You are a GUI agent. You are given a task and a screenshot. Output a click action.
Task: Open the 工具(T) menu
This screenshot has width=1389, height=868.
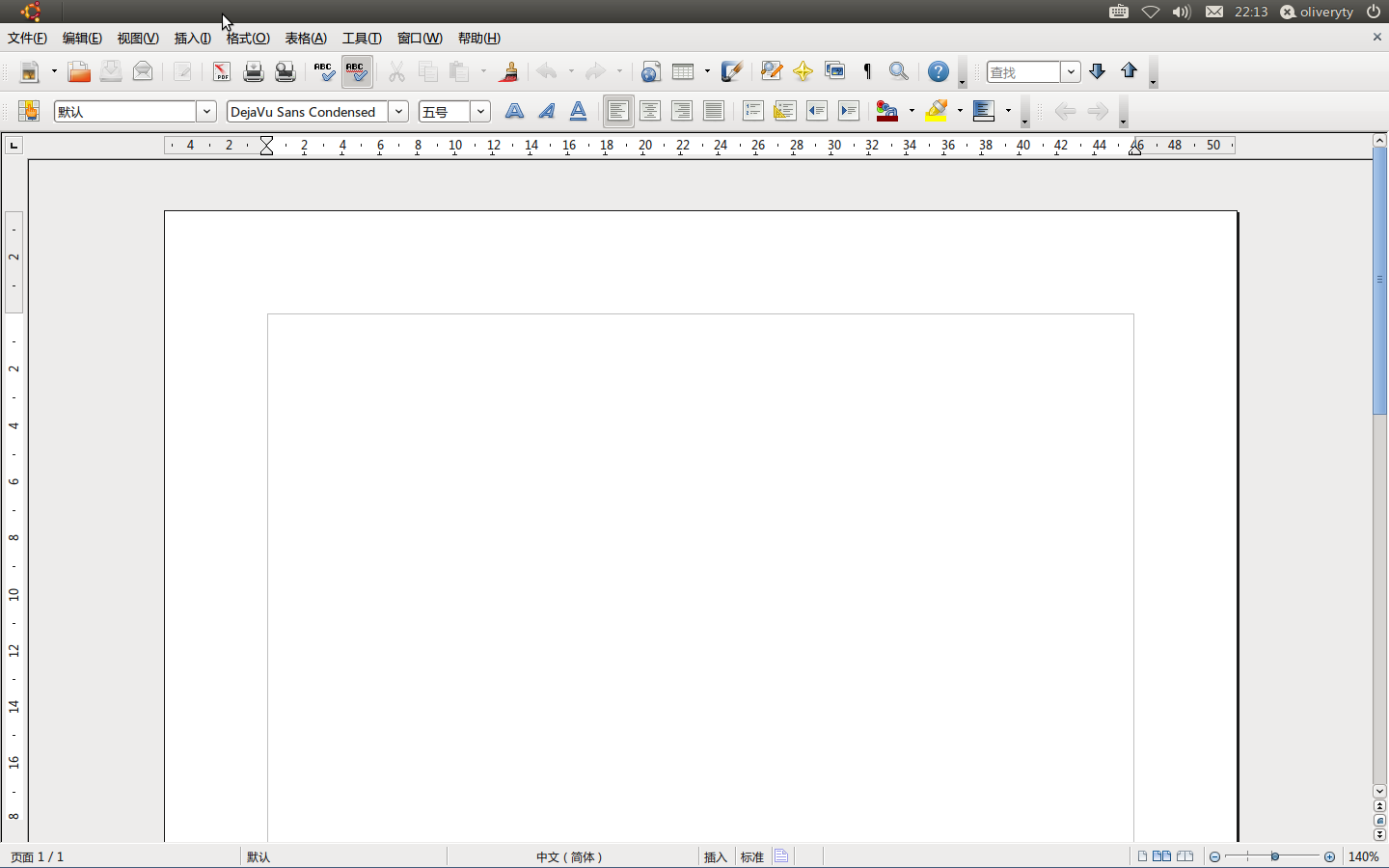coord(362,39)
